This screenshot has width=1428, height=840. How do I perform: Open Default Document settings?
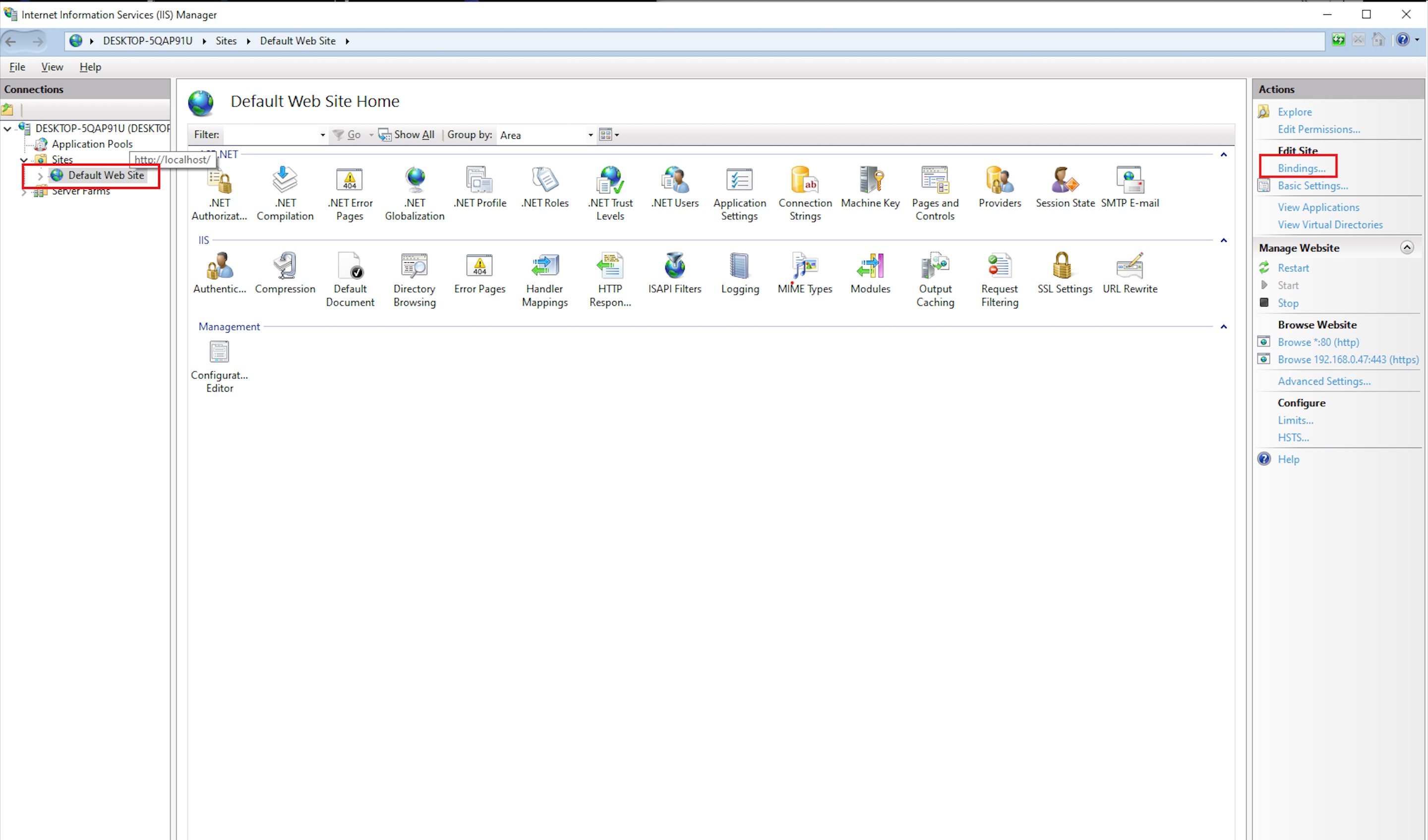click(x=350, y=280)
